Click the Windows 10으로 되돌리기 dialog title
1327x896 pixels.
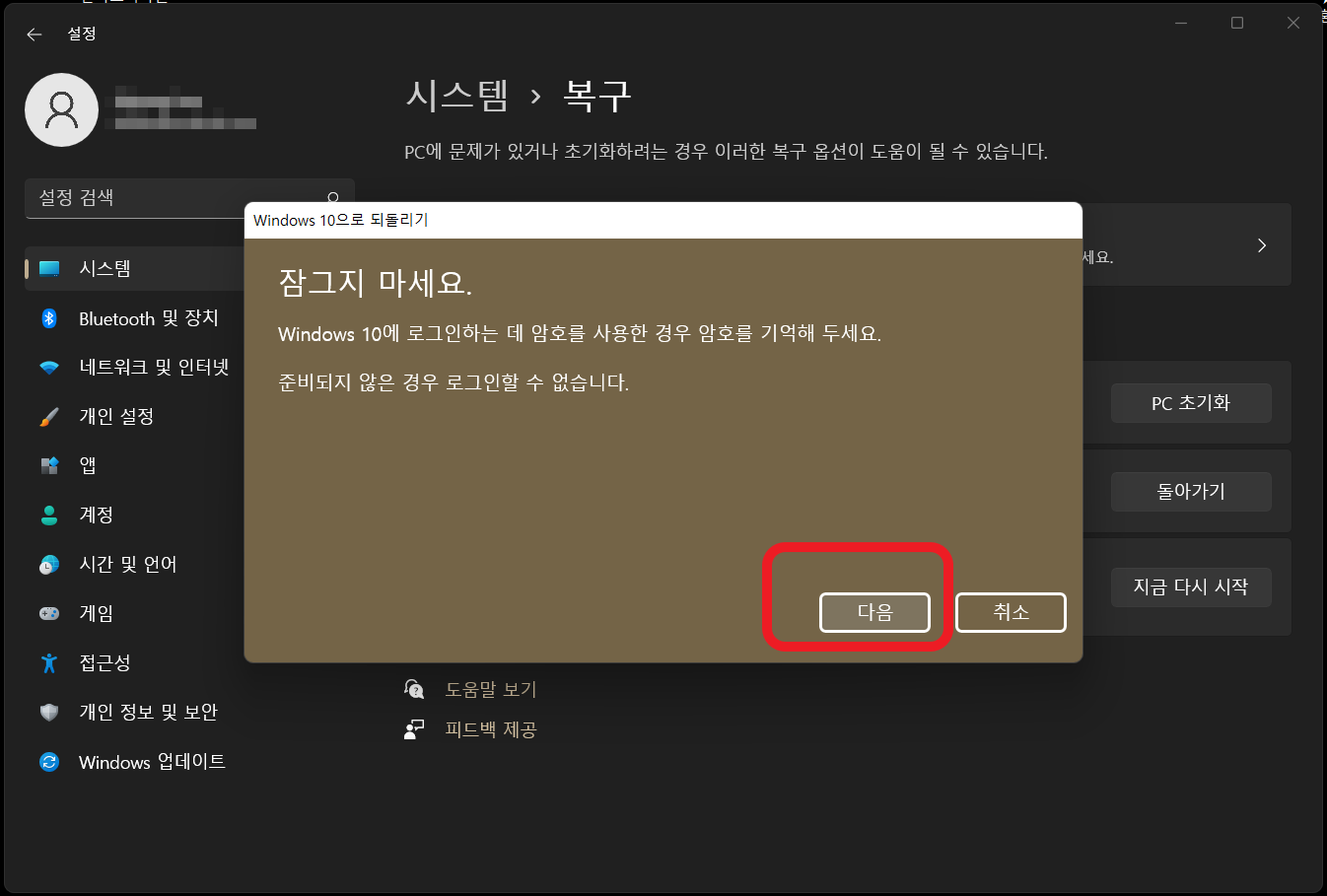(x=341, y=220)
